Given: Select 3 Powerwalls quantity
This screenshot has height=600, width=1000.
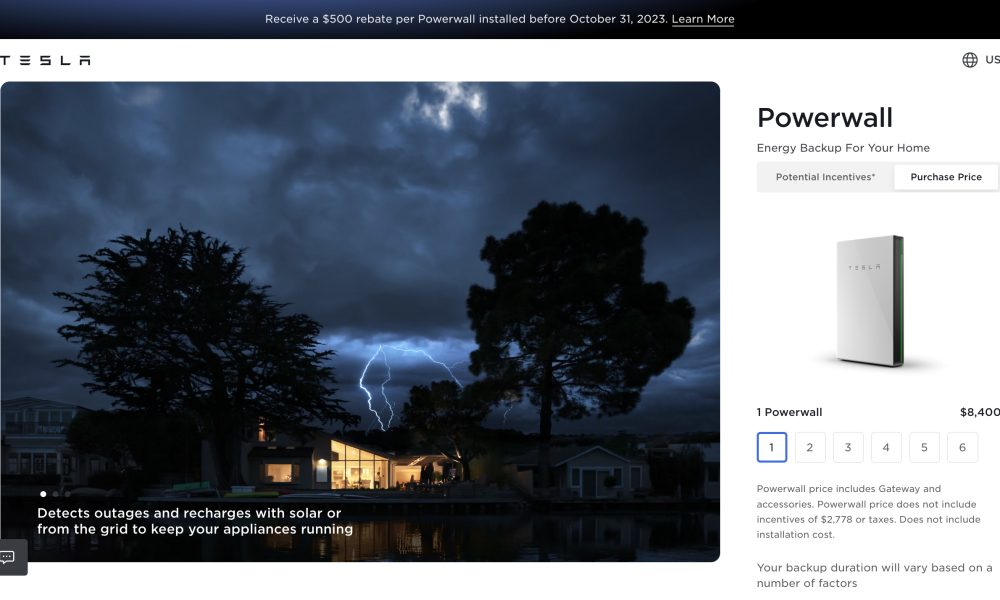Looking at the screenshot, I should [848, 447].
